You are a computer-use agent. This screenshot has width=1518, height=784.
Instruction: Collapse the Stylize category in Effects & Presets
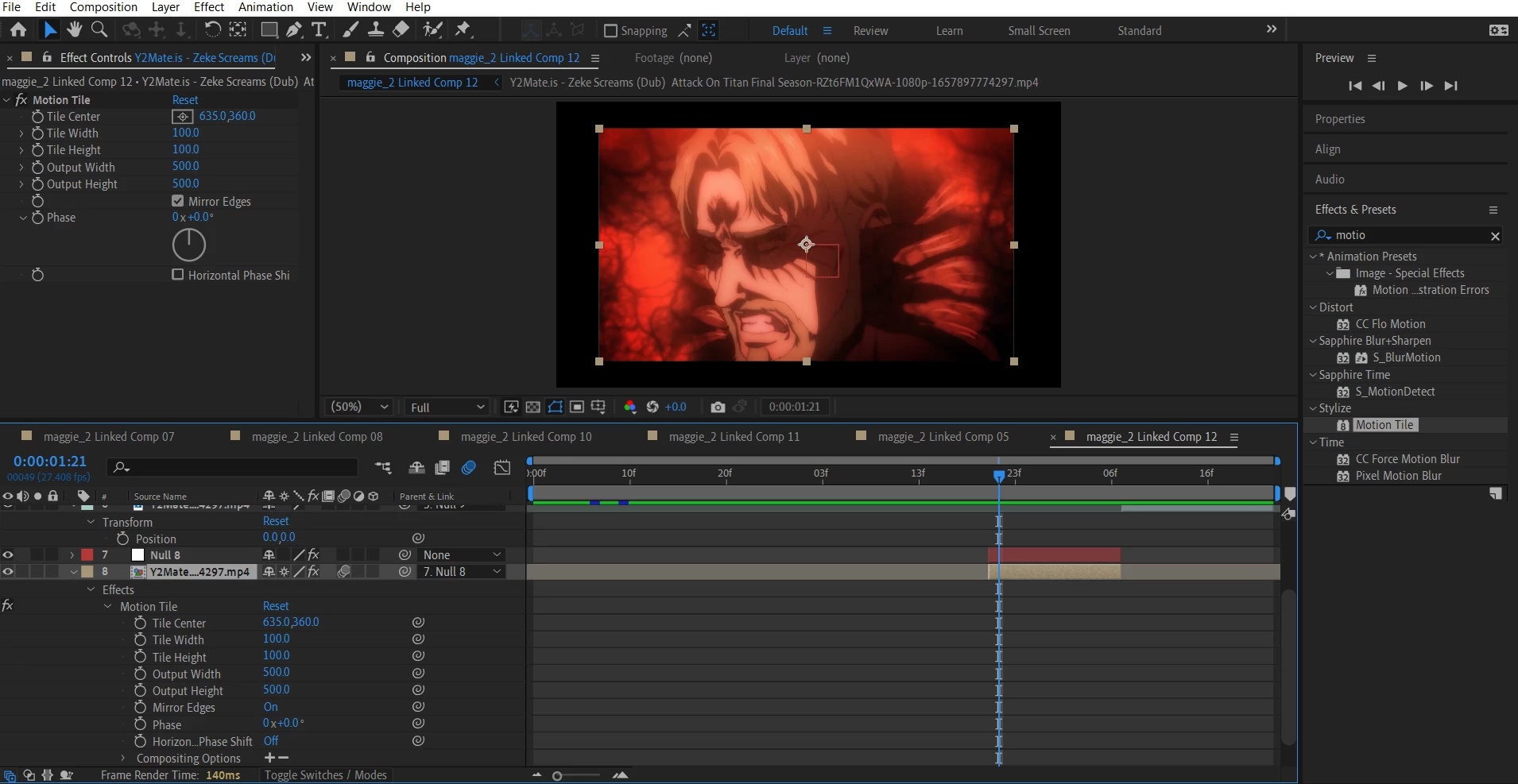(1313, 408)
